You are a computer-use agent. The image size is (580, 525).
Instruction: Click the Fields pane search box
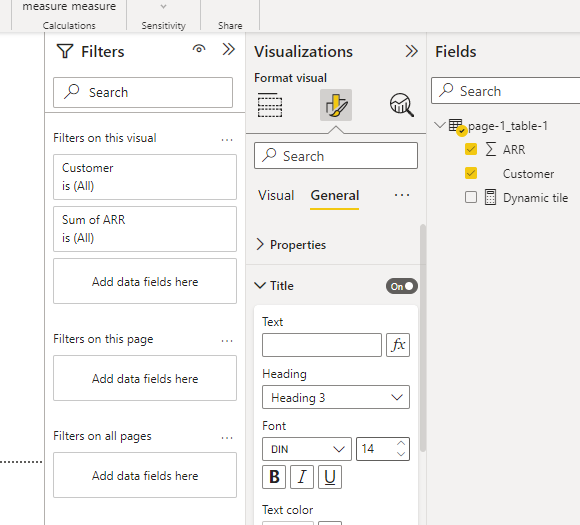click(505, 91)
